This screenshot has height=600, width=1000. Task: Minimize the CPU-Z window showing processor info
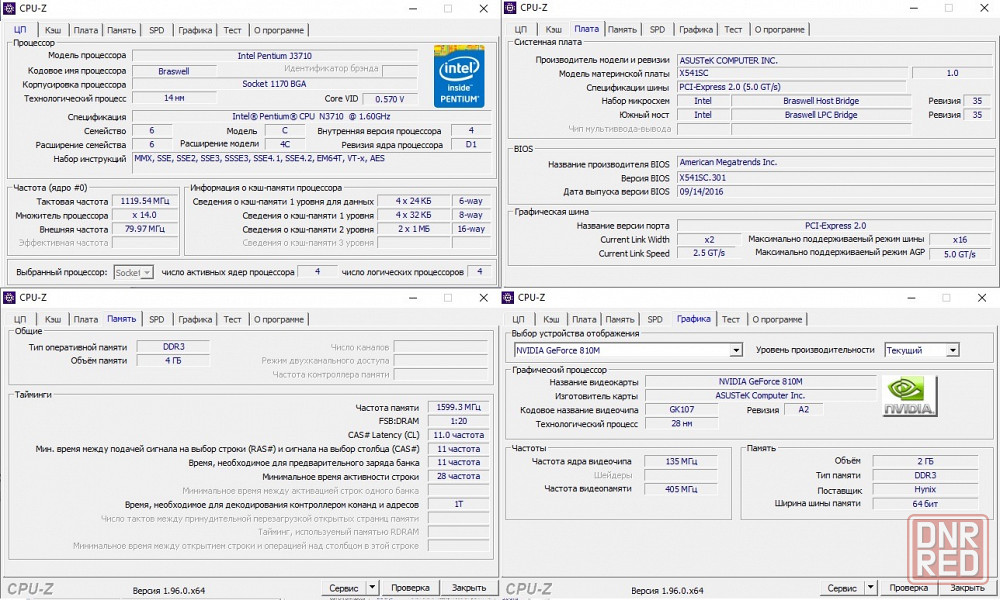click(413, 9)
